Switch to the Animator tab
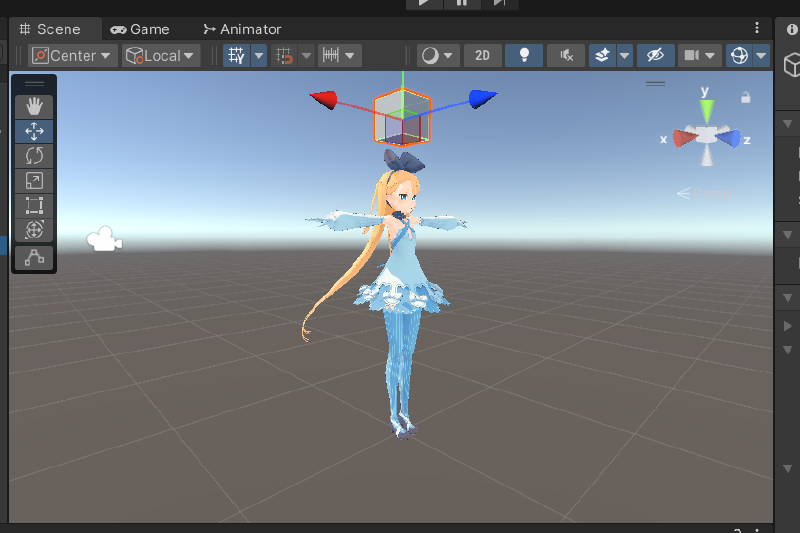The image size is (800, 533). (x=241, y=29)
